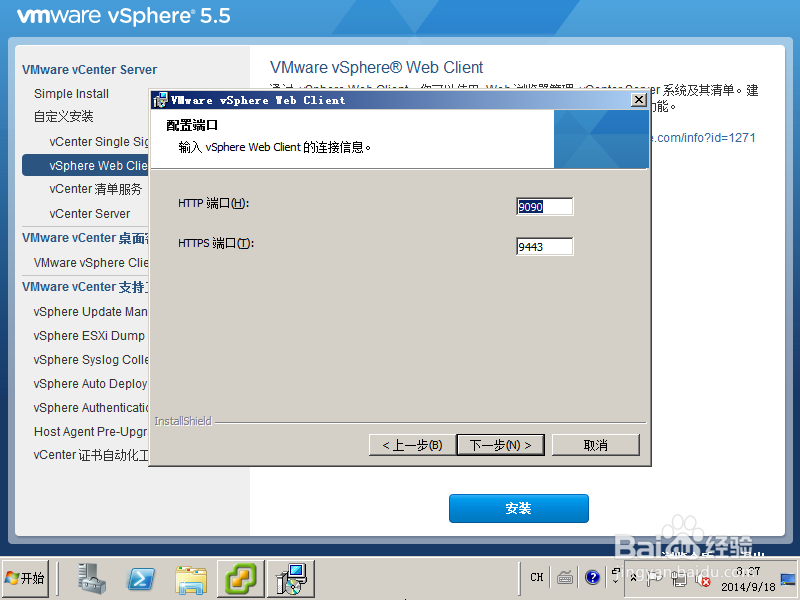The image size is (800, 600).
Task: Open the keyboard layout tray icon
Action: click(566, 577)
